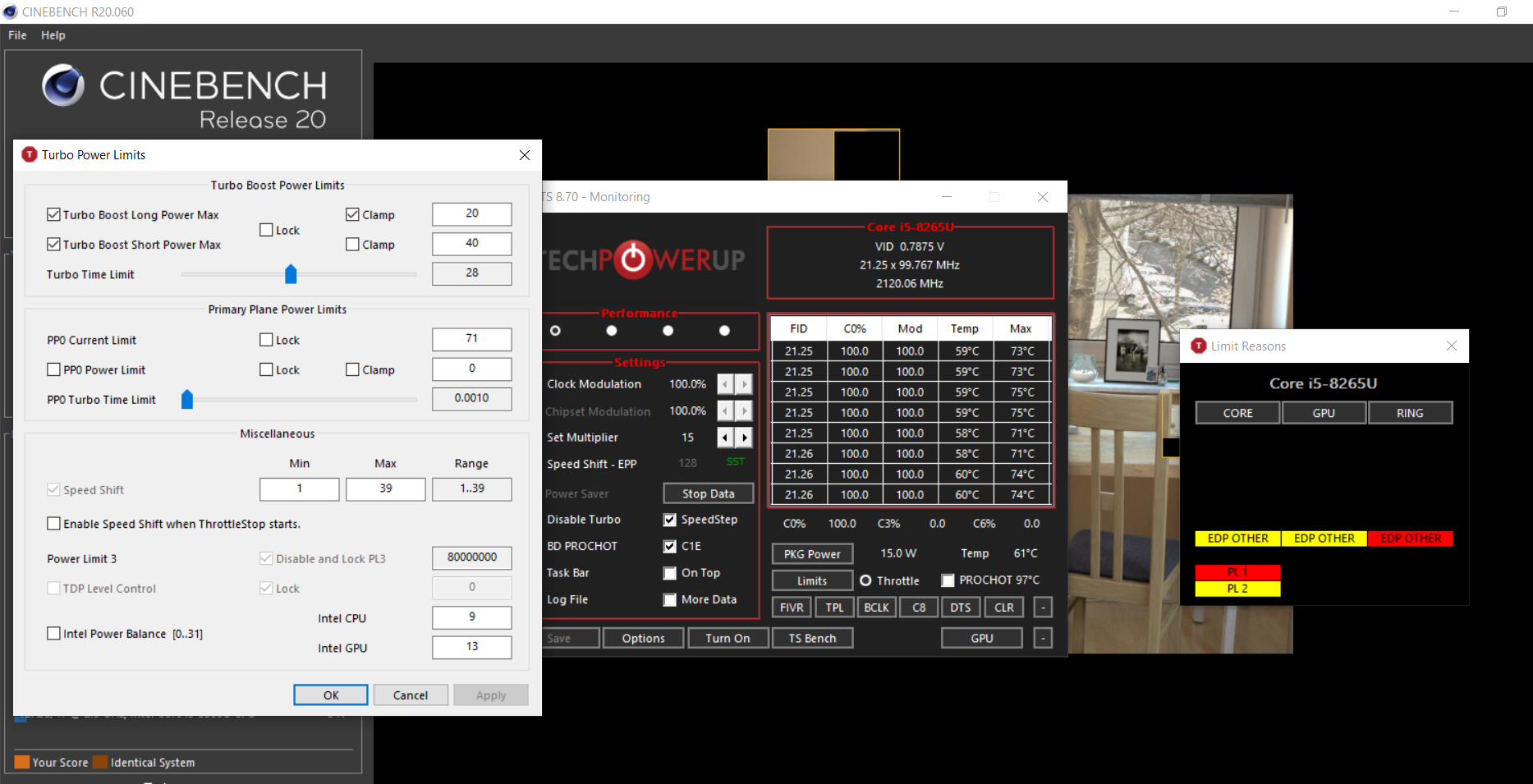Close the Limit Reasons window

(1452, 346)
